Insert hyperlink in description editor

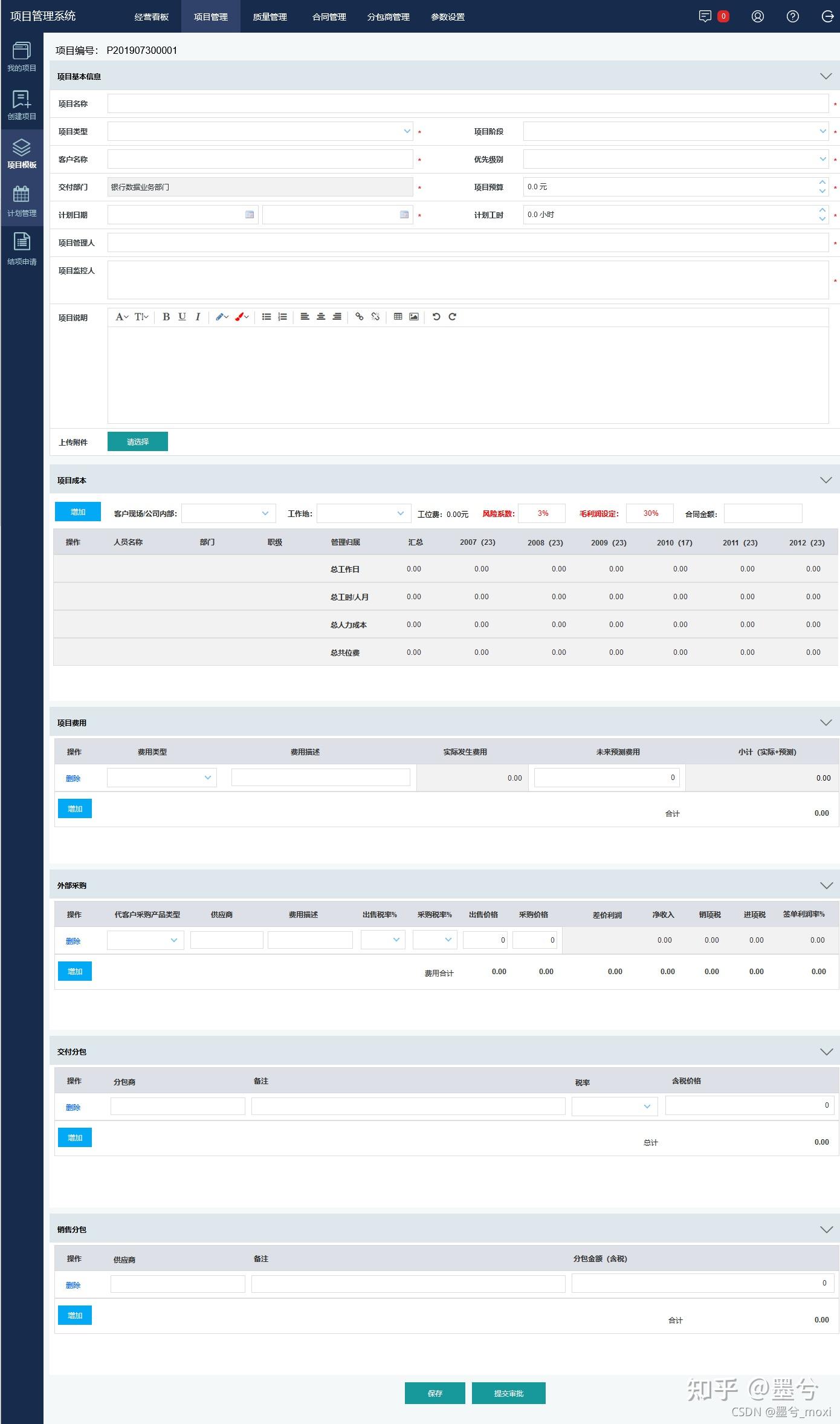pyautogui.click(x=360, y=317)
